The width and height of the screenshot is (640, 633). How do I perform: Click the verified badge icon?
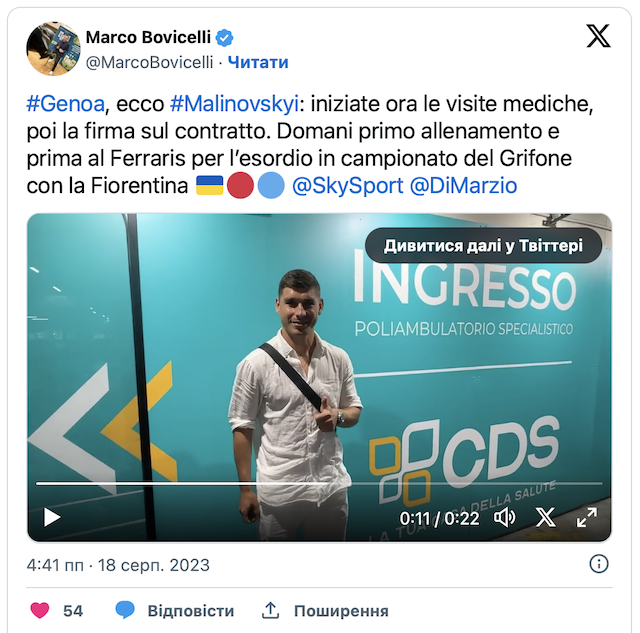point(224,38)
